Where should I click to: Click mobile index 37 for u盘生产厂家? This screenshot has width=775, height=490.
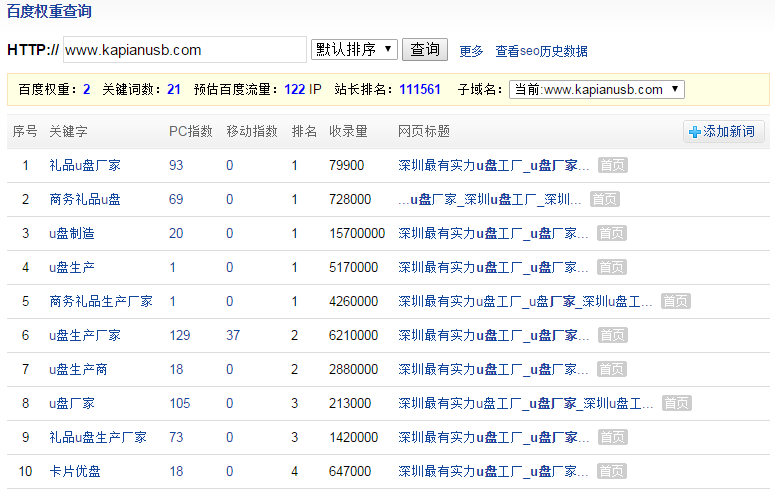point(233,336)
